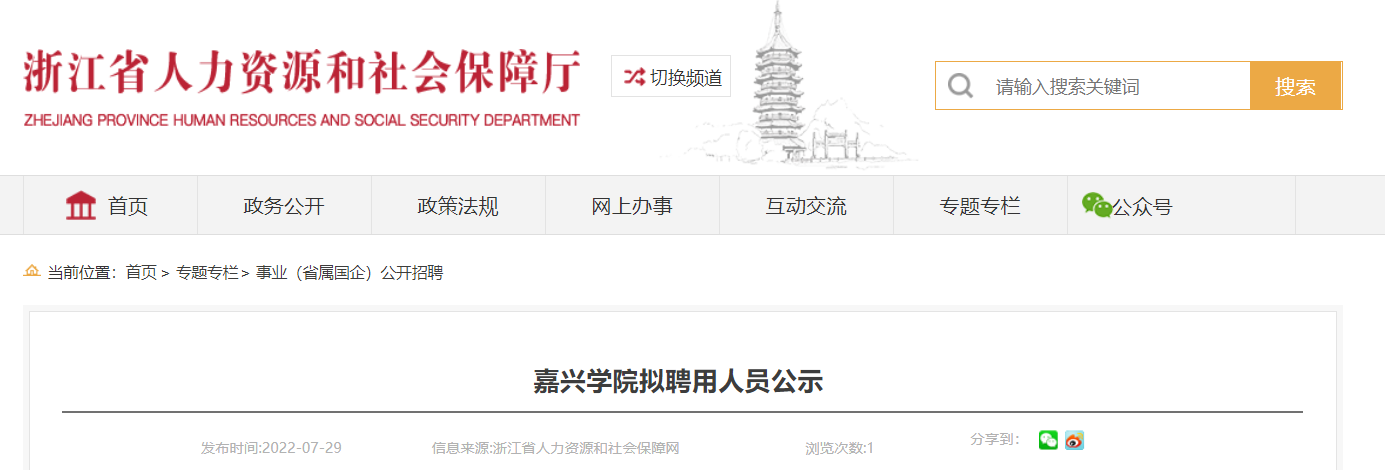
Task: Share to WeChat using the green icon
Action: 1048,440
